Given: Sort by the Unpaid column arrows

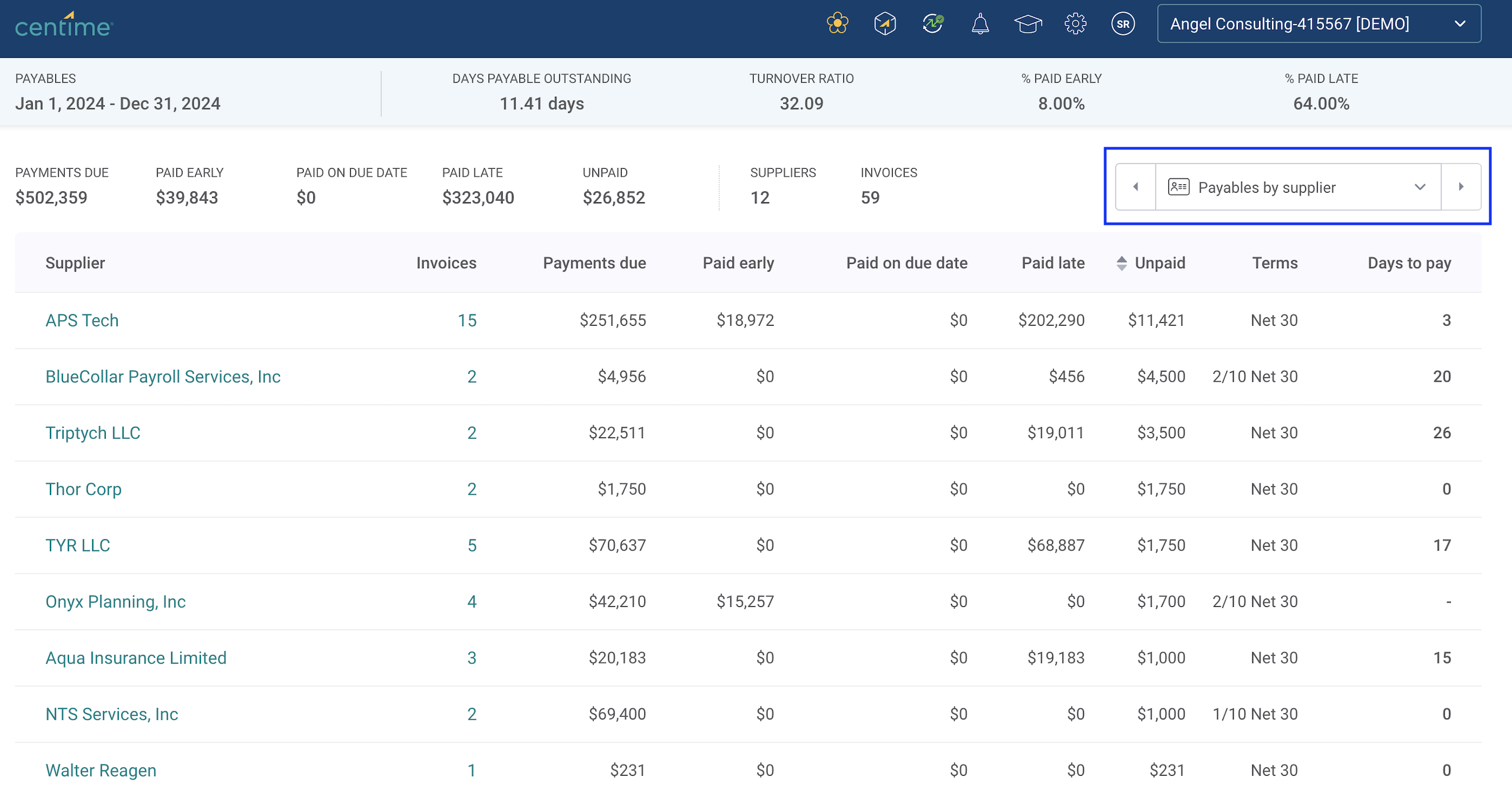Looking at the screenshot, I should (x=1122, y=263).
